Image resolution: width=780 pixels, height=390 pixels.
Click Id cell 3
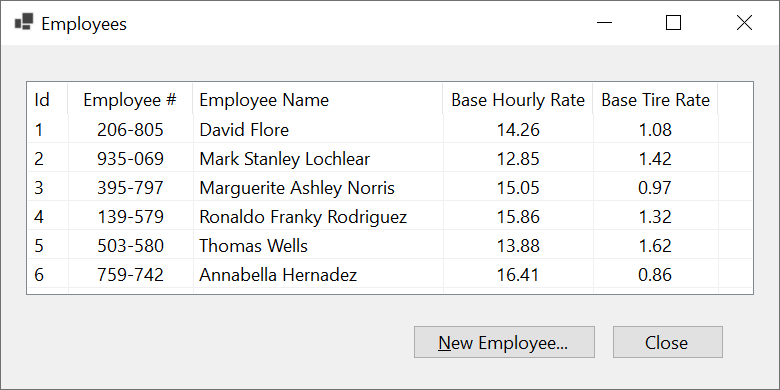pyautogui.click(x=39, y=188)
